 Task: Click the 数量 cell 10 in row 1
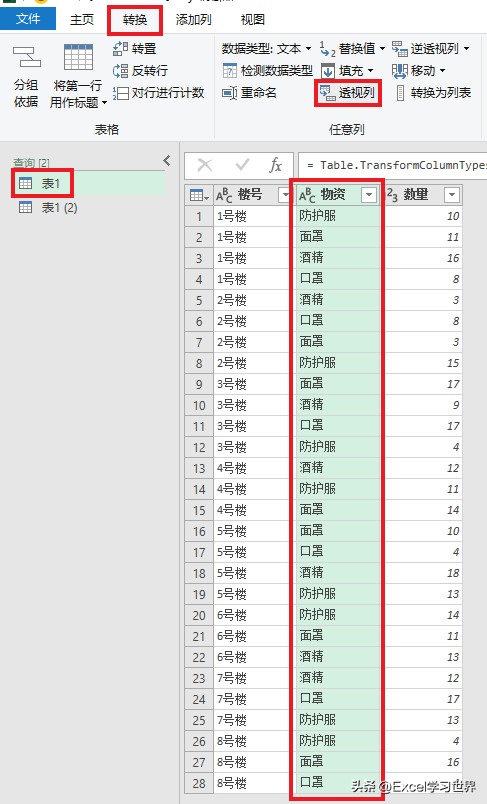coord(421,216)
